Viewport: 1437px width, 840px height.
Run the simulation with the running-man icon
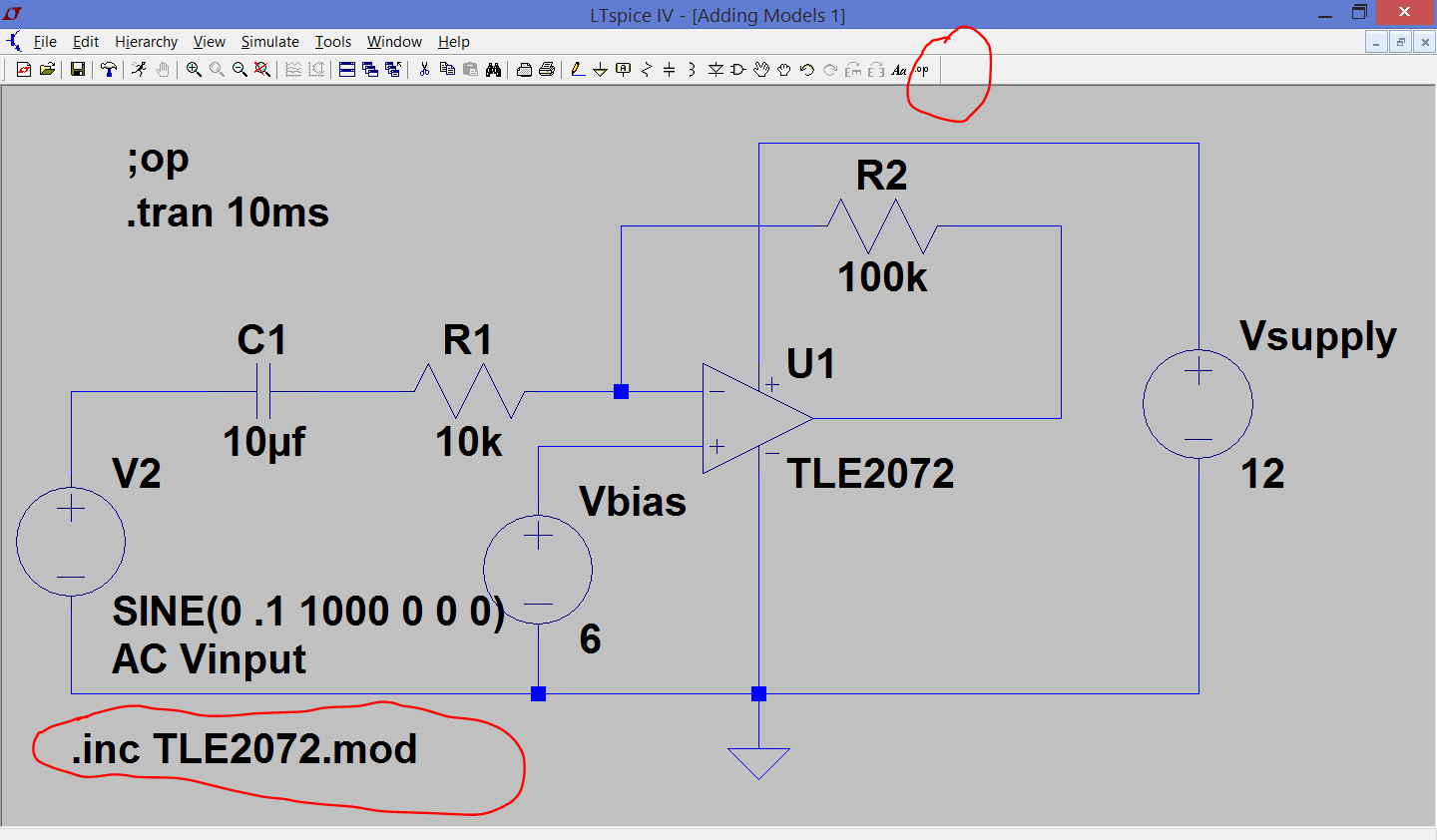pyautogui.click(x=139, y=70)
